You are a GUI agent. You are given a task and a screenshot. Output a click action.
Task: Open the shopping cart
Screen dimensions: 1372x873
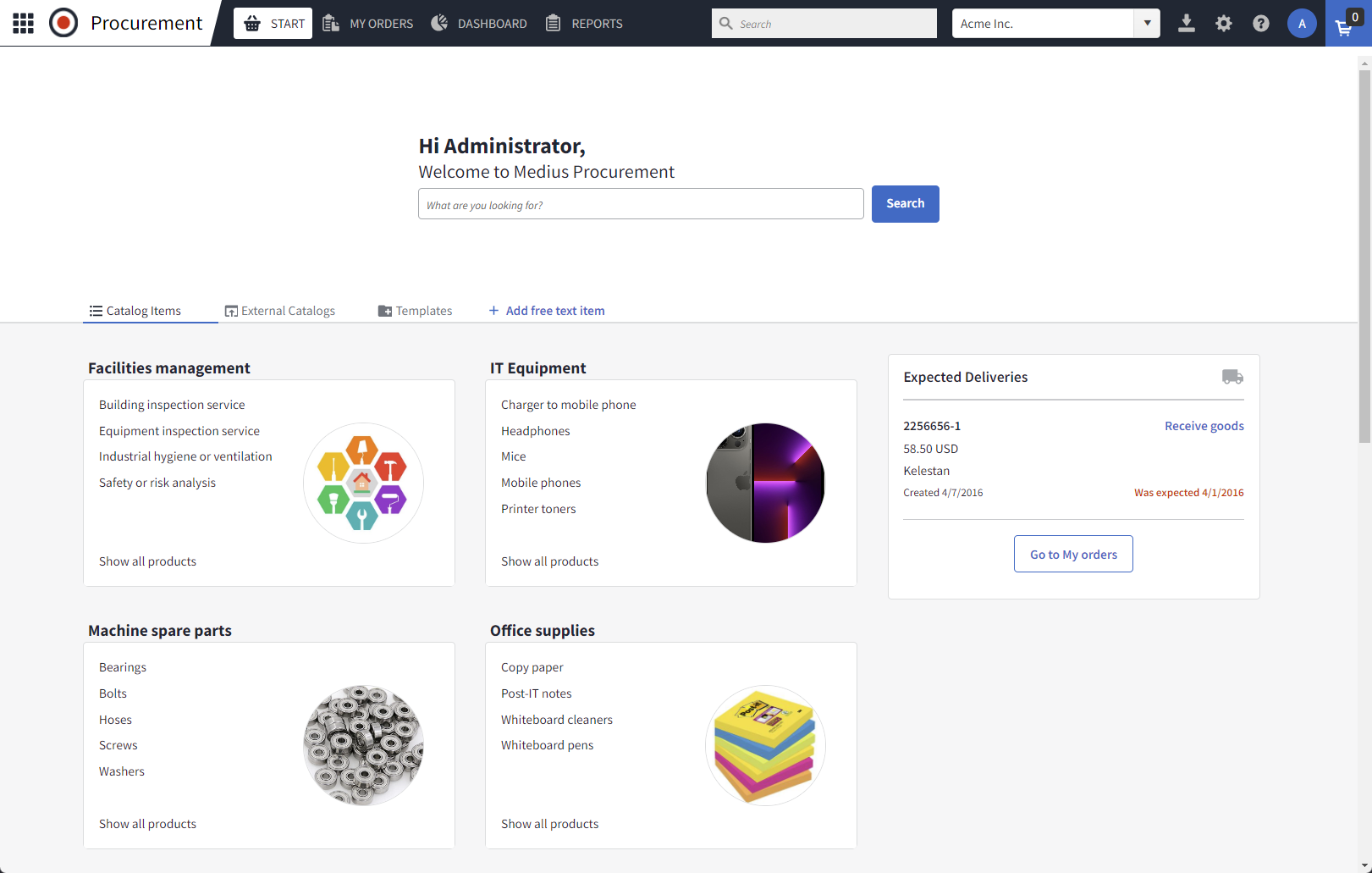tap(1346, 25)
